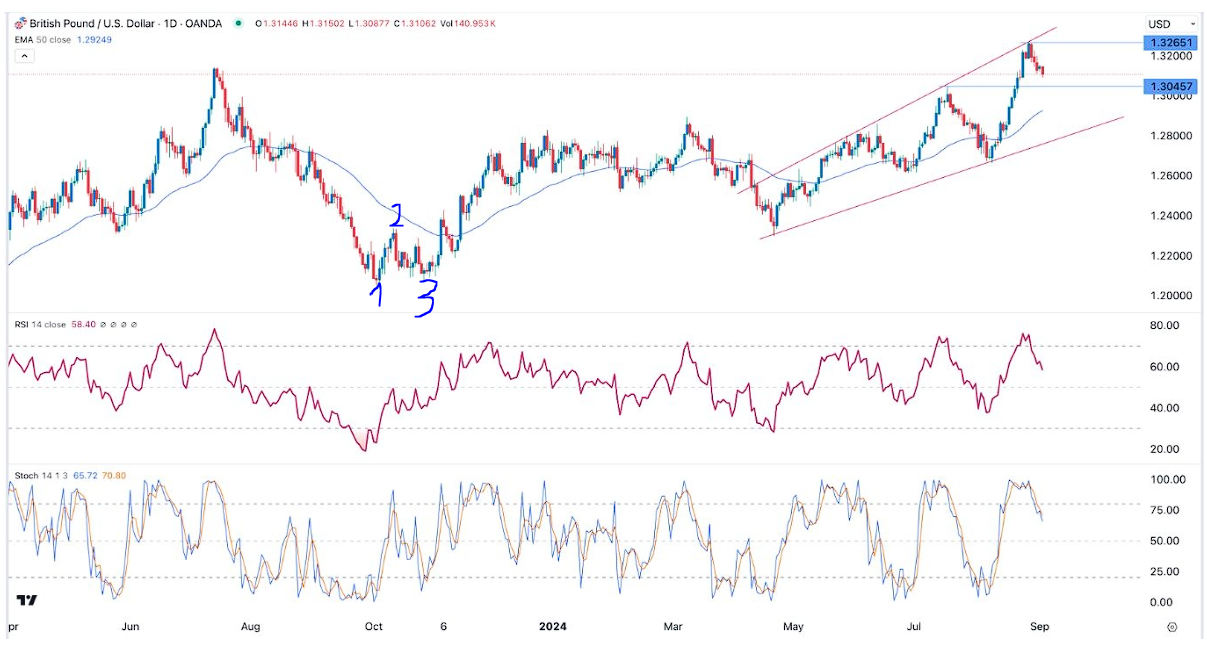The image size is (1207, 656).
Task: Open chart settings via the gear icon
Action: 1171,628
